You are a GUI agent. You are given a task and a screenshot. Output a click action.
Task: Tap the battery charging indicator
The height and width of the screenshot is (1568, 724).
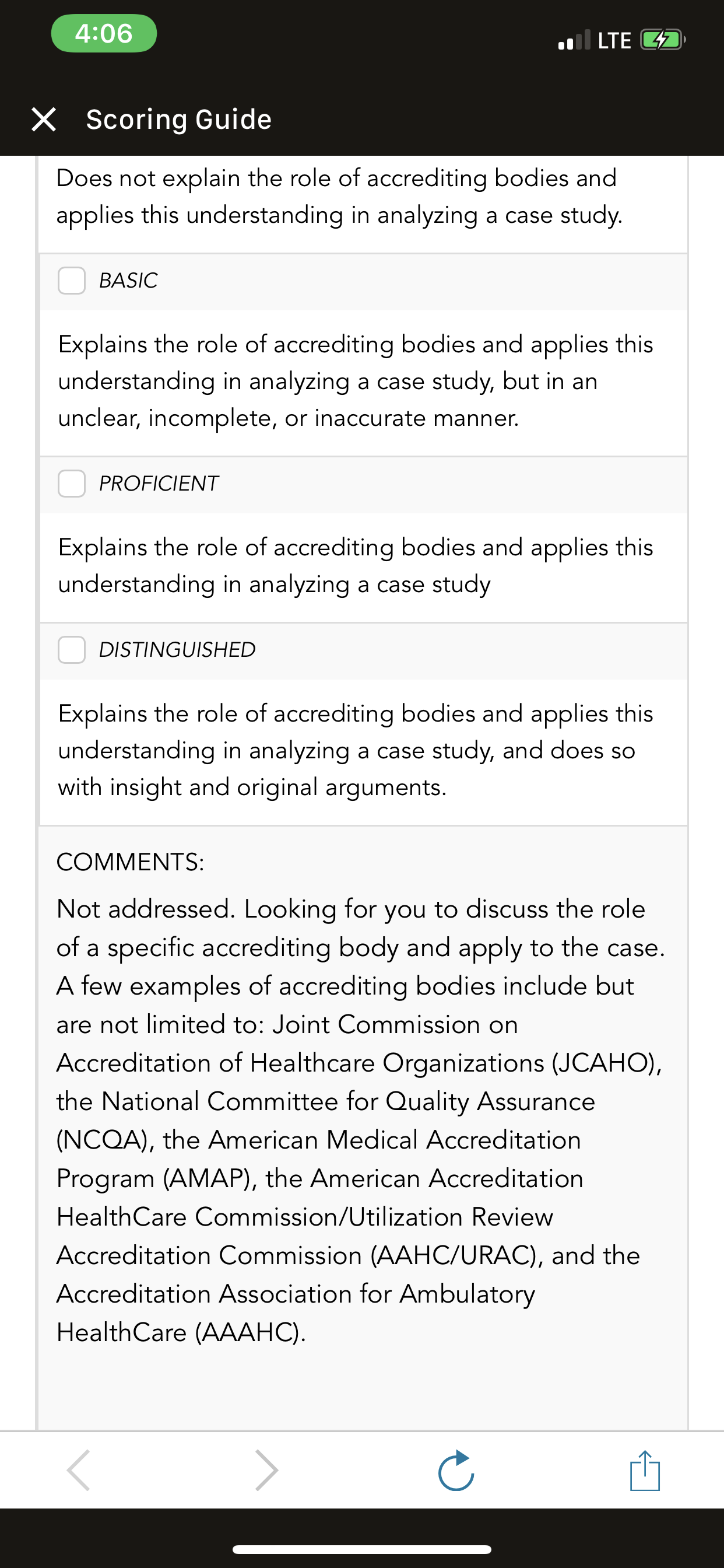pyautogui.click(x=663, y=40)
